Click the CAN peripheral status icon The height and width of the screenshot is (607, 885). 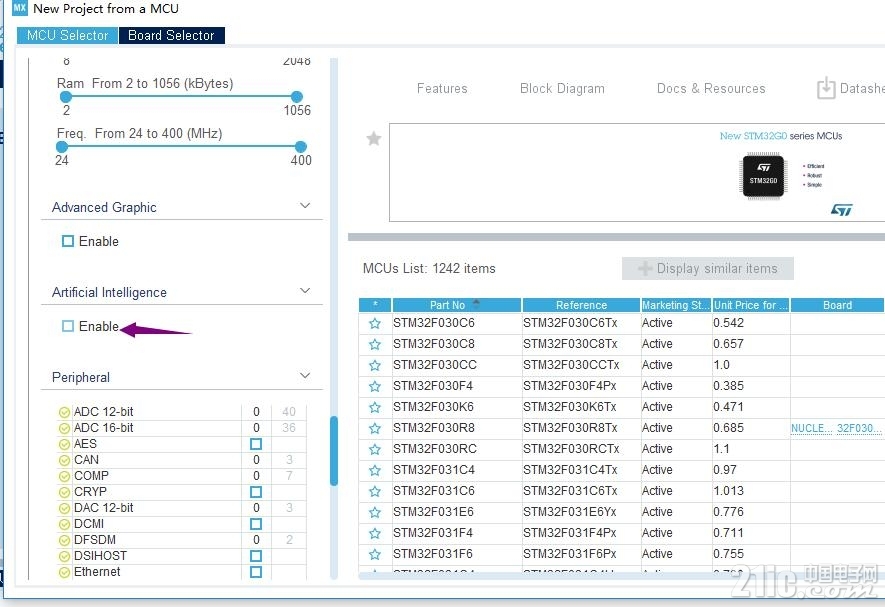[64, 460]
